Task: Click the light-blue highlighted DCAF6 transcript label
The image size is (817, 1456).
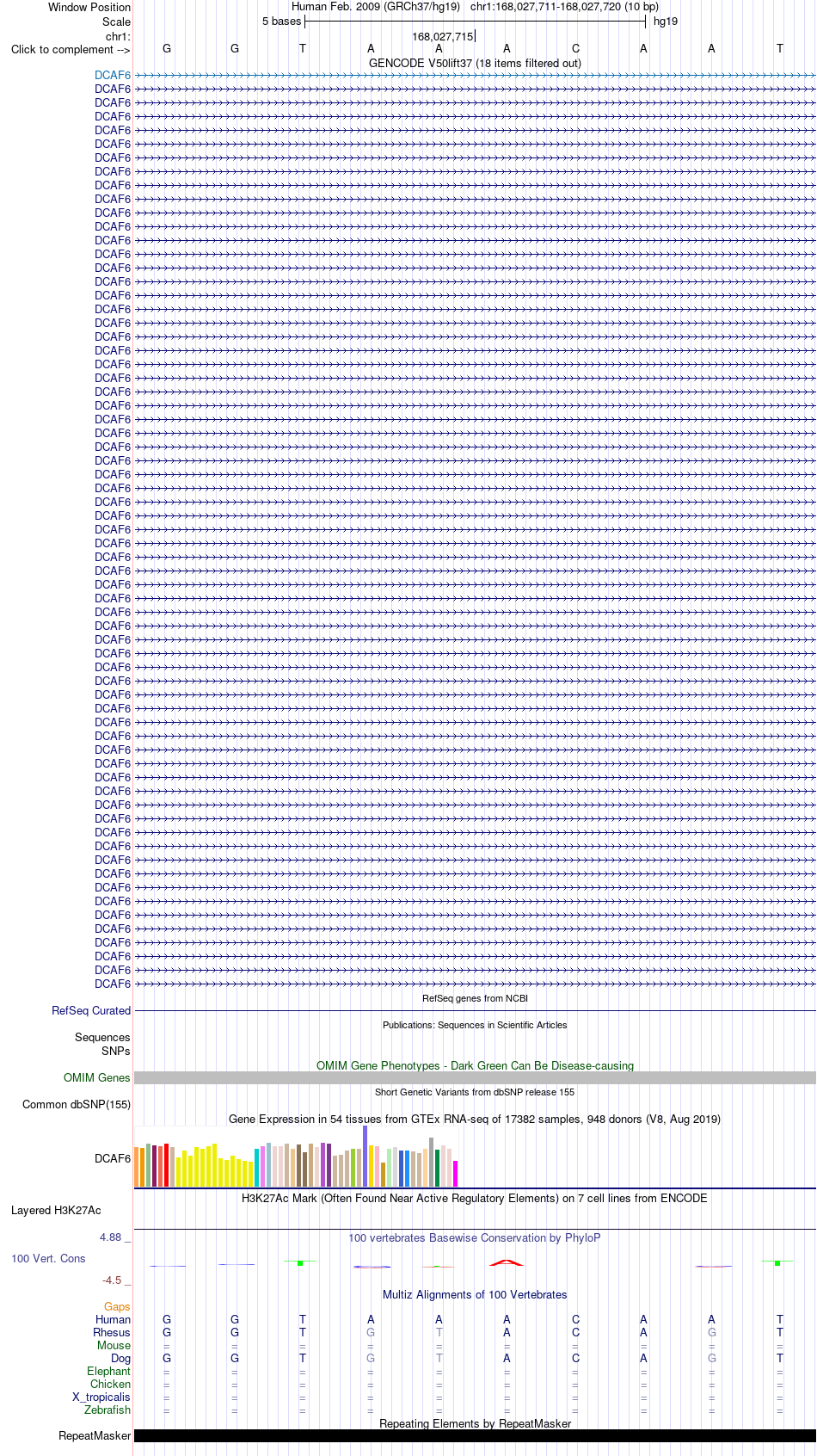Action: pos(113,75)
